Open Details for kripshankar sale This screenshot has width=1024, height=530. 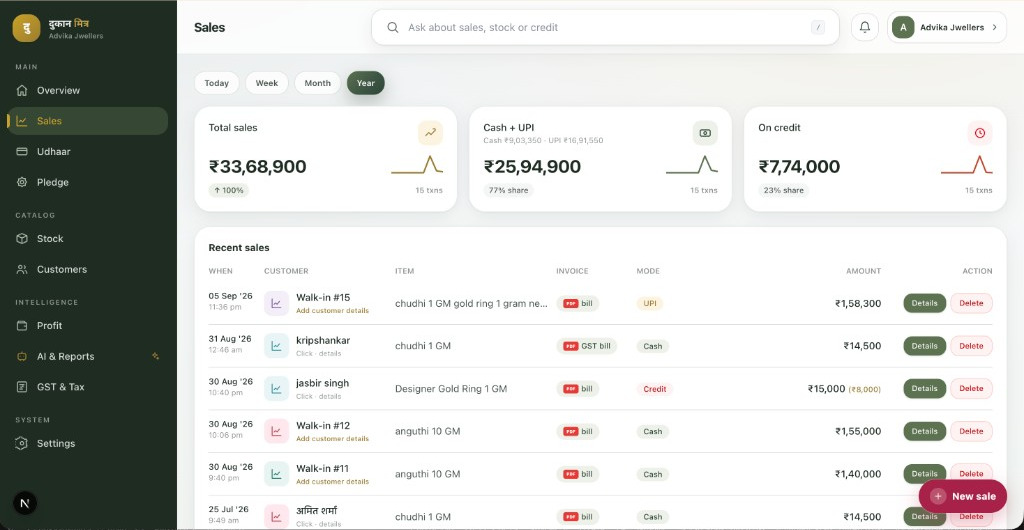tap(925, 346)
